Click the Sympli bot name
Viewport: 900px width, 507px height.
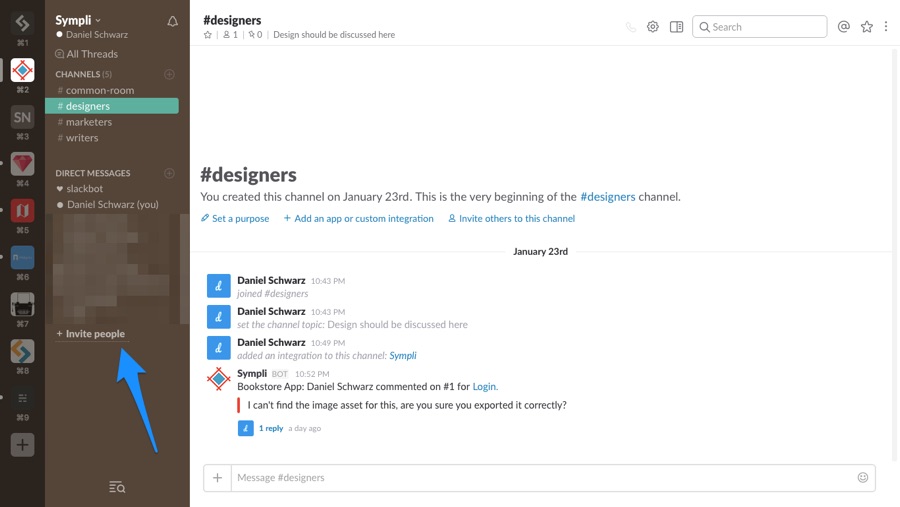[252, 373]
